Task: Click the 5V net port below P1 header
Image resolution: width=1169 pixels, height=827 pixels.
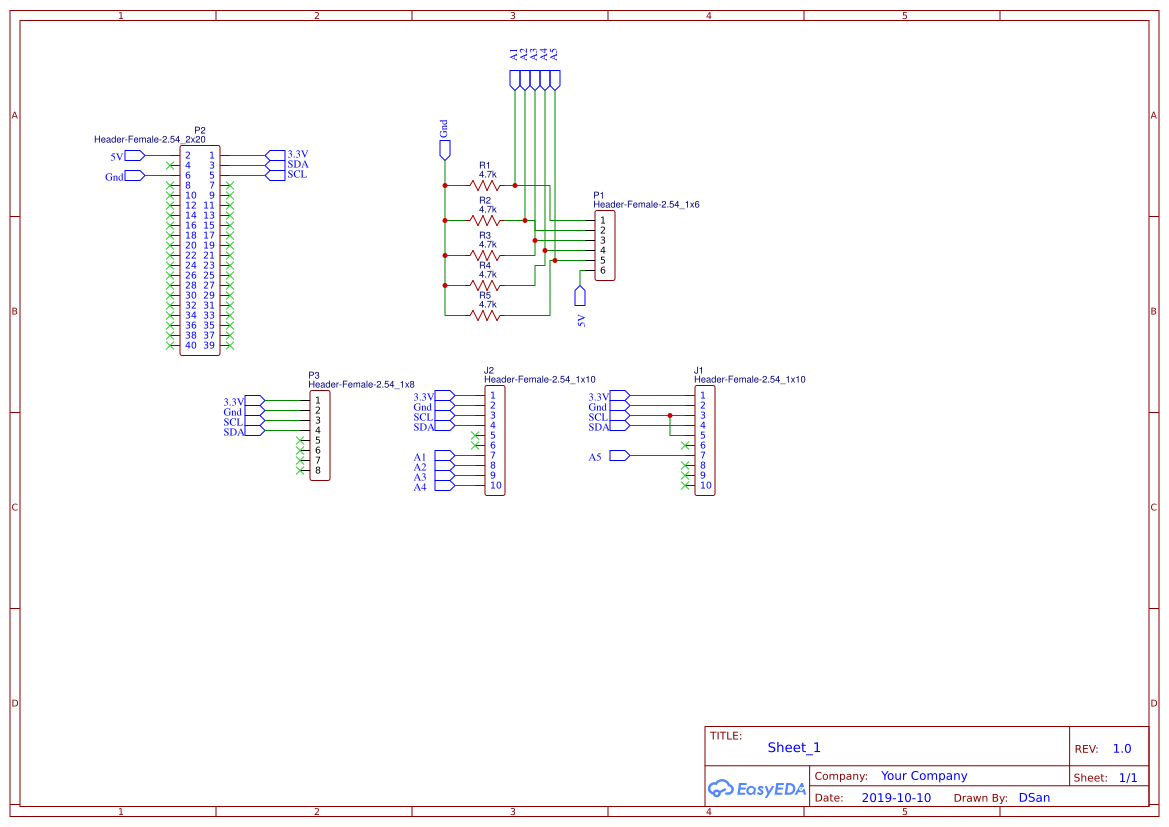Action: (x=580, y=296)
